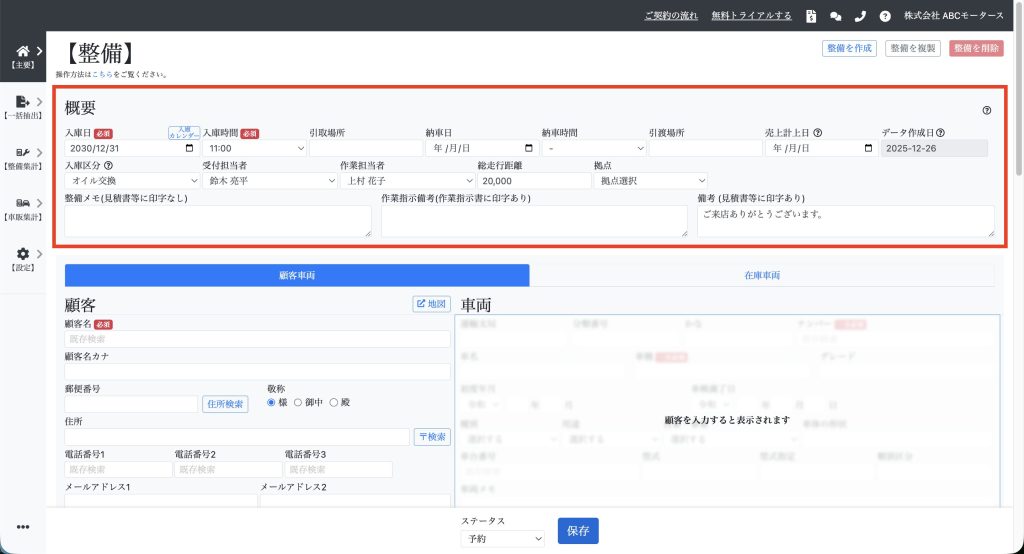The image size is (1024, 554).
Task: Open the 整備集計 wrench sidebar icon
Action: (x=23, y=152)
